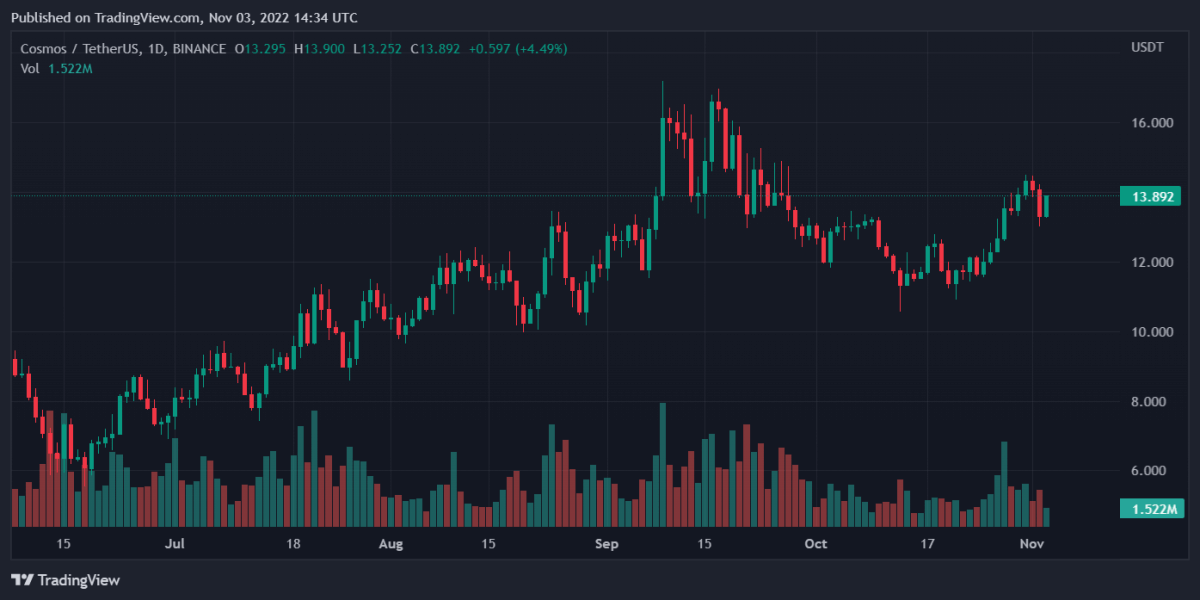Screen dimensions: 1200x600
Task: Click the 6.000 price axis label
Action: 1152,471
